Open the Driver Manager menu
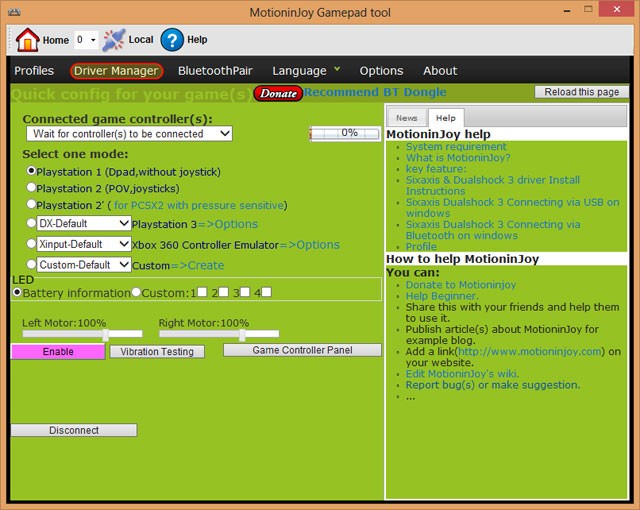 coord(116,71)
